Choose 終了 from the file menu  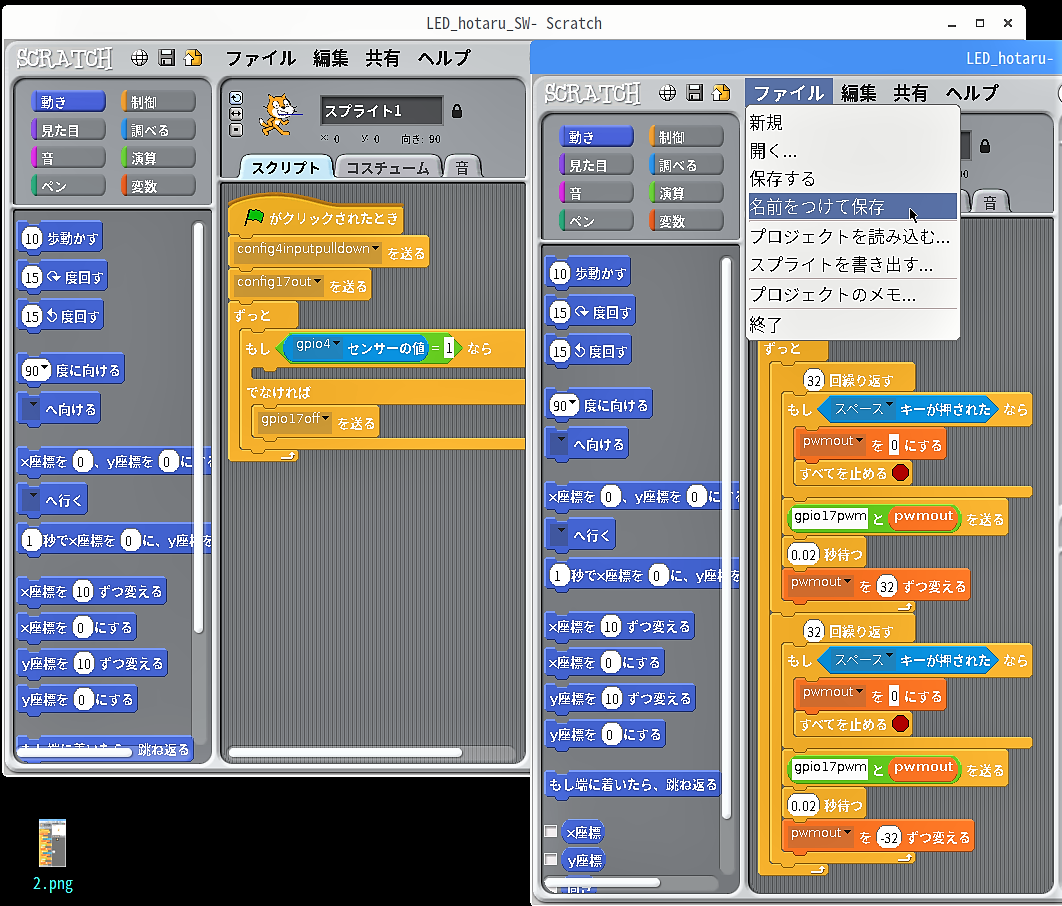(x=853, y=324)
